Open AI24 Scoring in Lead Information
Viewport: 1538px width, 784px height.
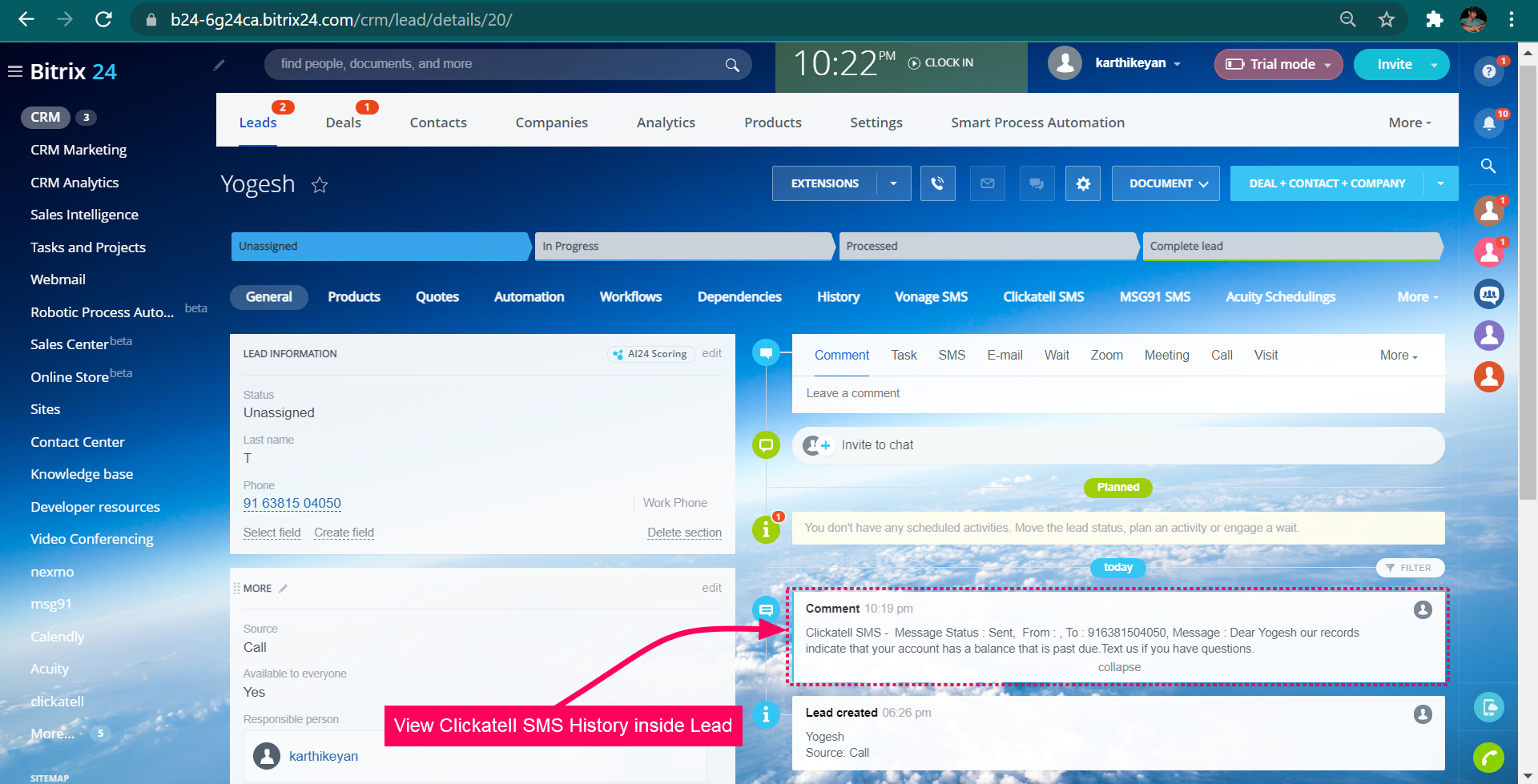[x=650, y=353]
